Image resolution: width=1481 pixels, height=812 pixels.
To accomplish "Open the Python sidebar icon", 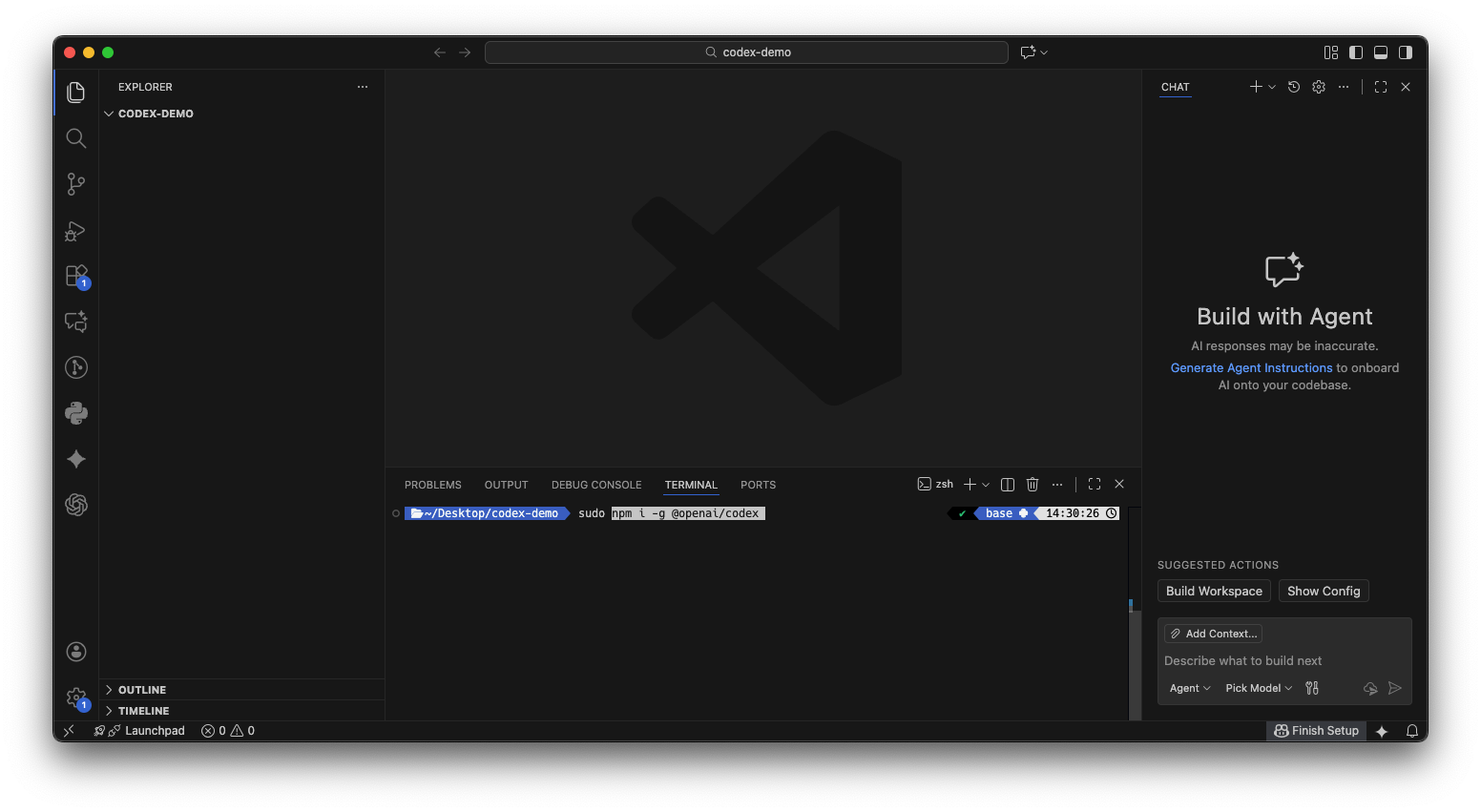I will 76,413.
